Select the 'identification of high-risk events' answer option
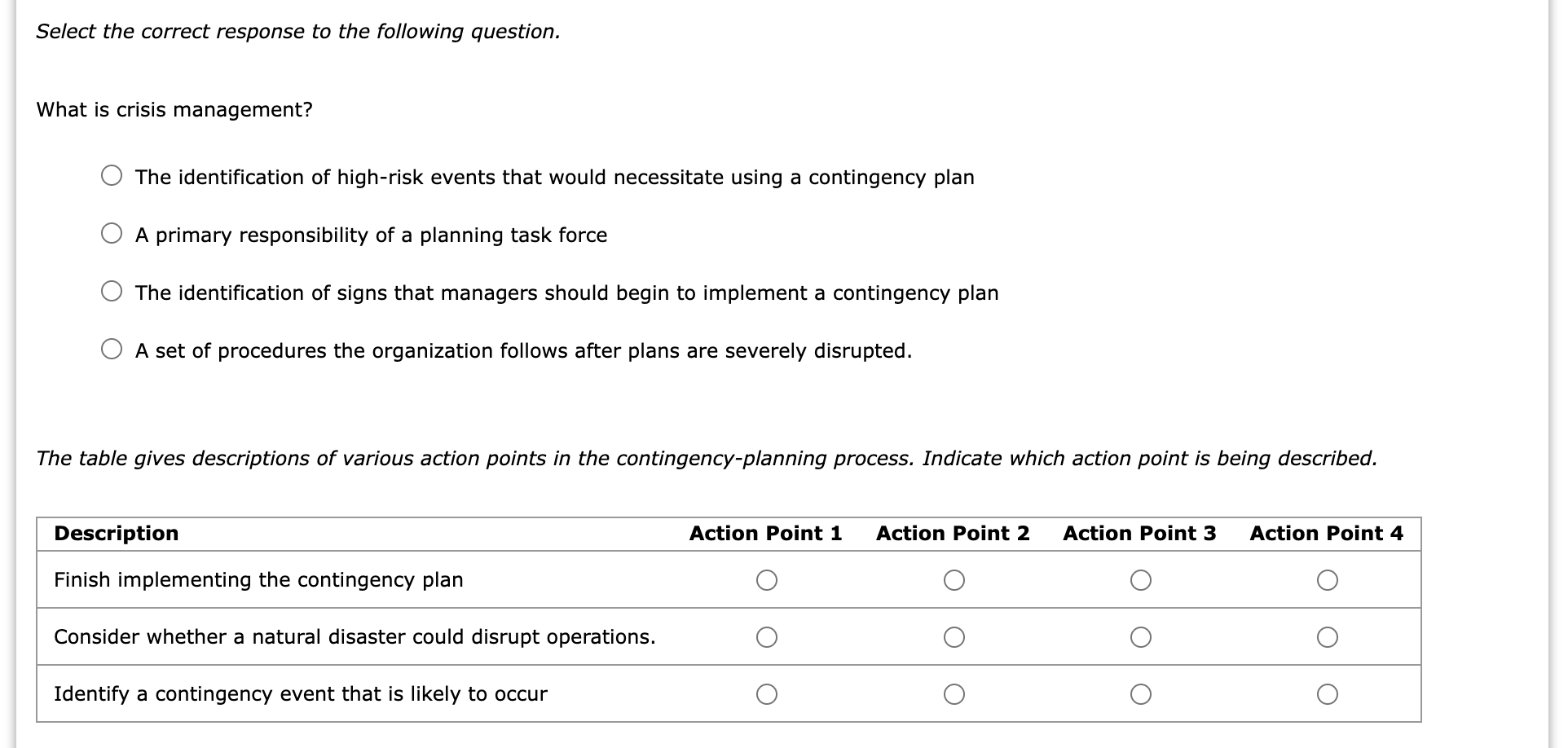1568x748 pixels. click(x=112, y=174)
